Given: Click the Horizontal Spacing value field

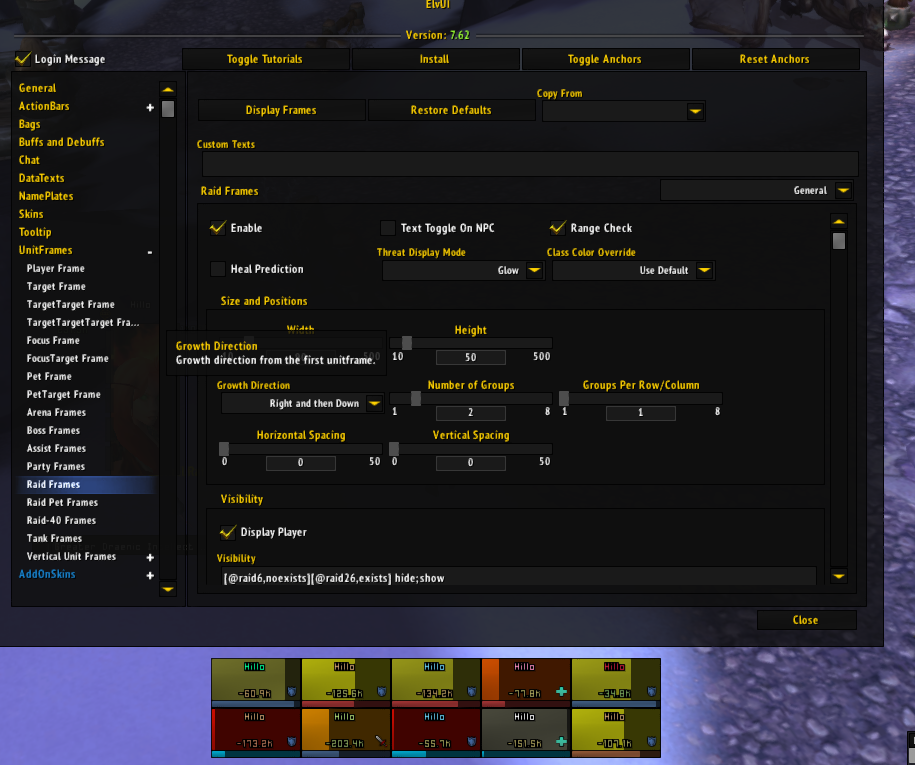Looking at the screenshot, I should [x=301, y=463].
